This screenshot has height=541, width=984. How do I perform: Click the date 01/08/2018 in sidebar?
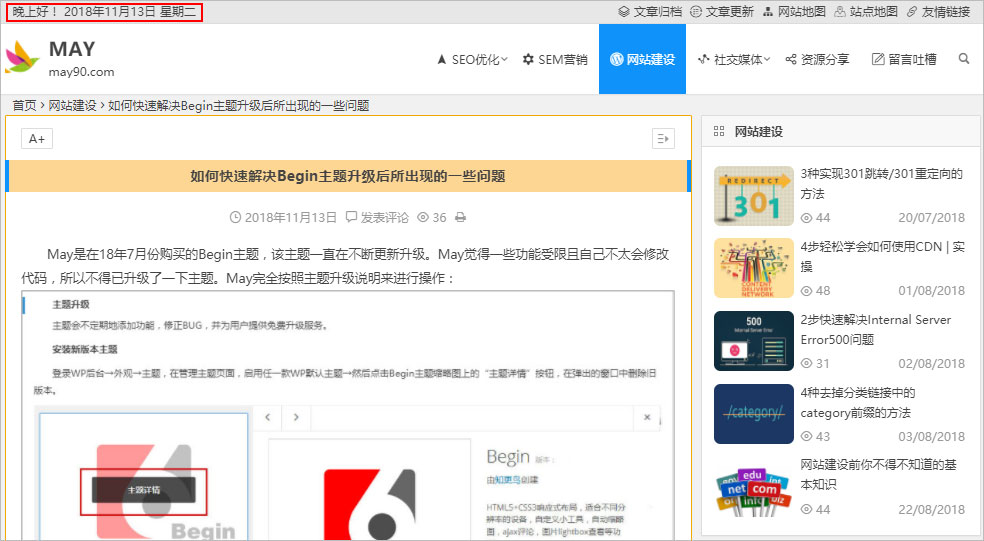[x=931, y=291]
